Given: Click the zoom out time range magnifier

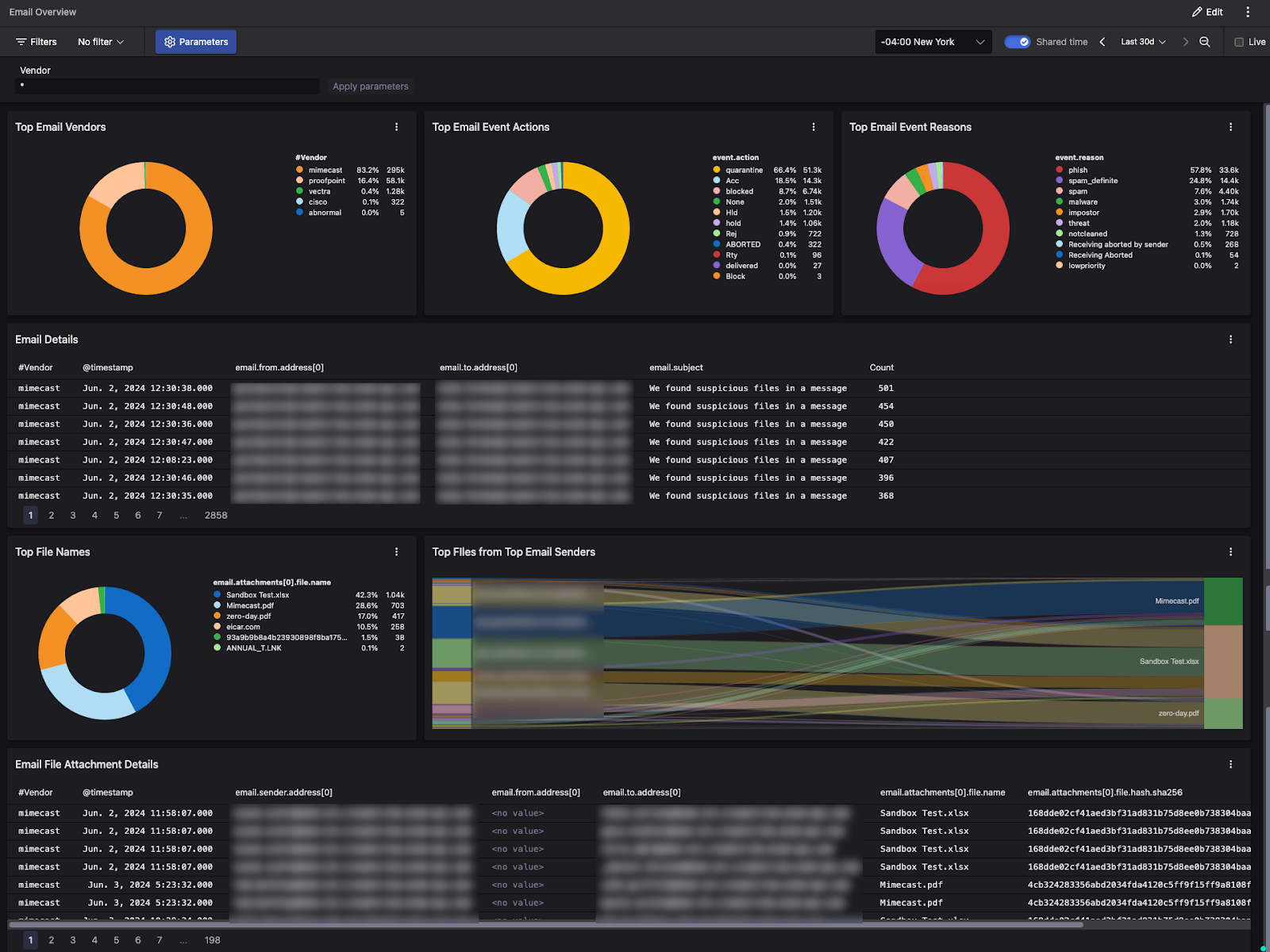Looking at the screenshot, I should (x=1205, y=41).
